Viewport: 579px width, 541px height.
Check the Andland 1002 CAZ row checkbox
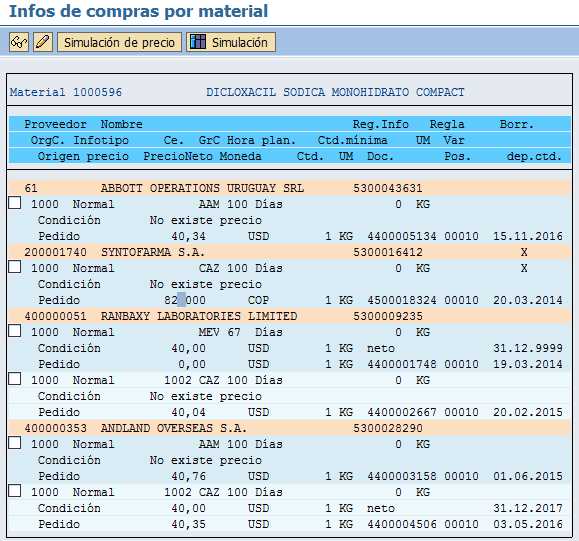click(15, 490)
